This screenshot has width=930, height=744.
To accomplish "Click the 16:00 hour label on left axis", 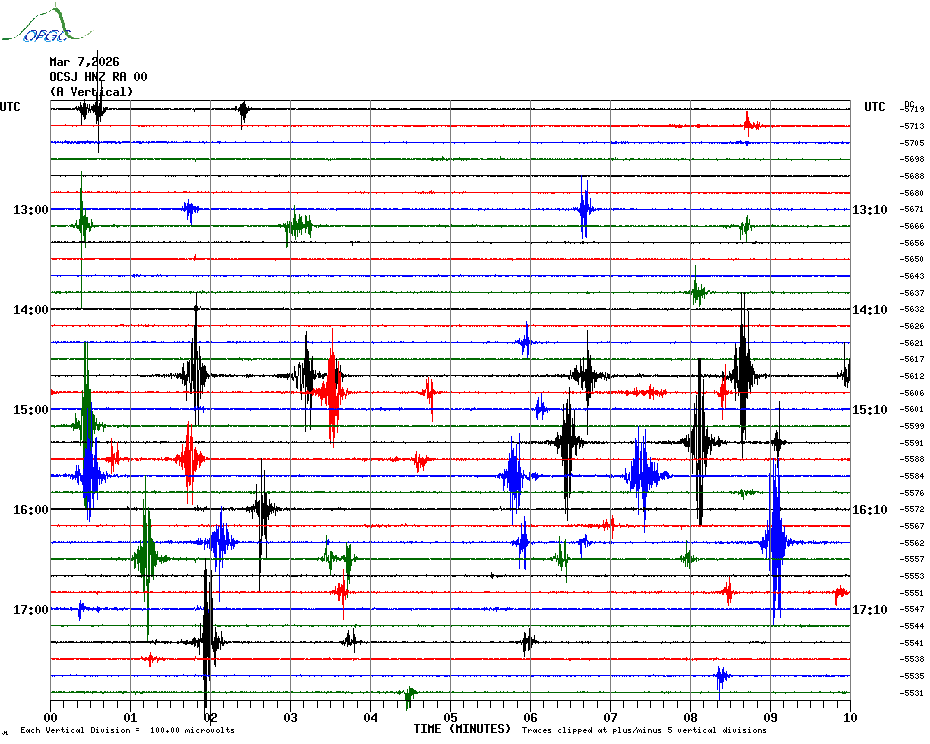I will tap(30, 510).
